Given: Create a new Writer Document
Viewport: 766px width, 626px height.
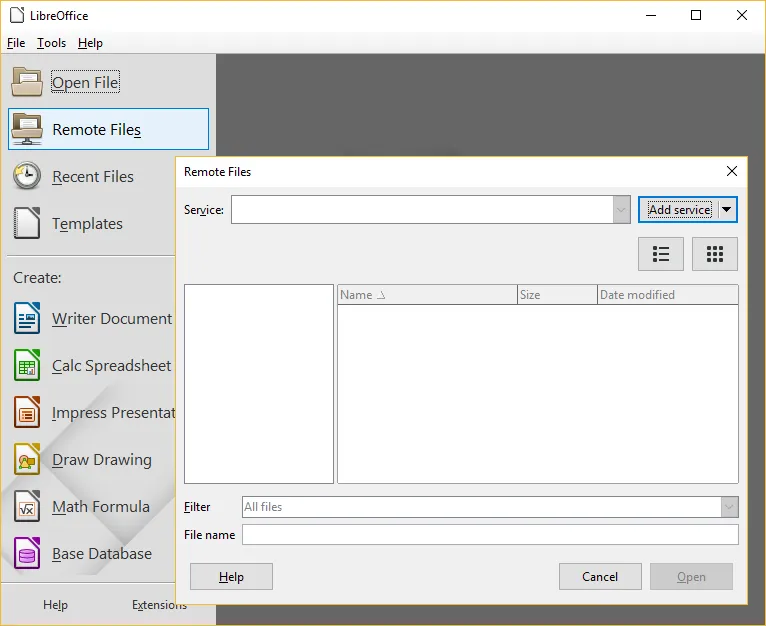Looking at the screenshot, I should 112,319.
